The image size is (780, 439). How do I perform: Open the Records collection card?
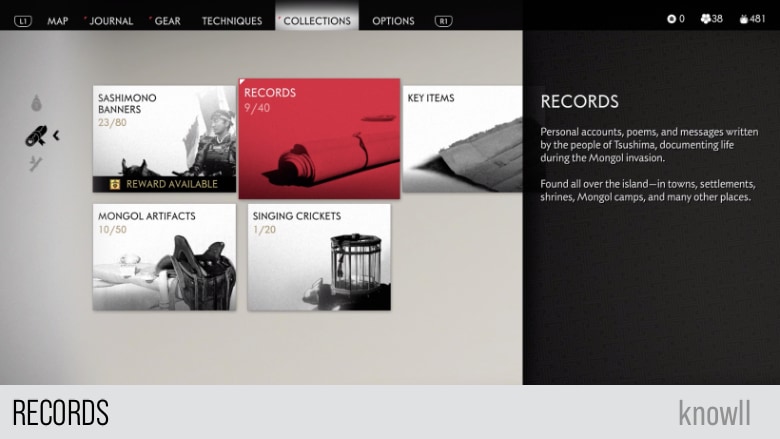pos(319,139)
